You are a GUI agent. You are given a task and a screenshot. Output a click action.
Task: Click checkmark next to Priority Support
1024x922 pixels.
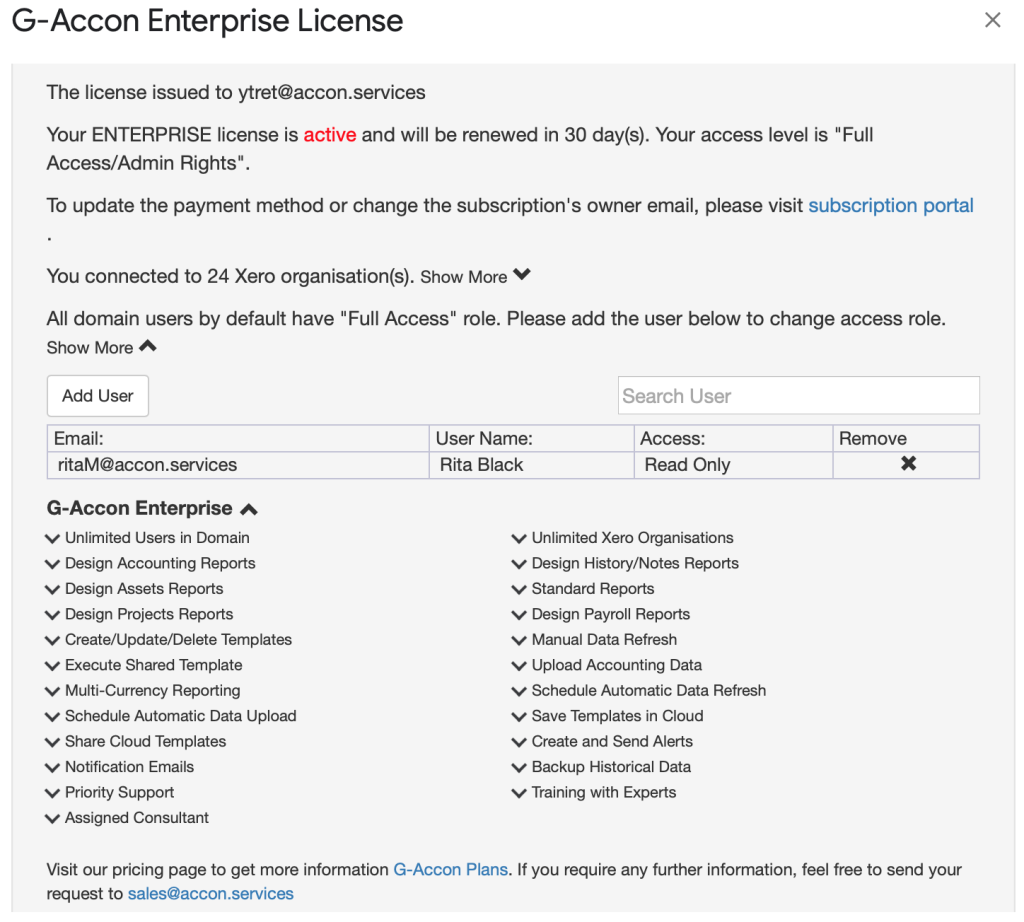tap(52, 793)
